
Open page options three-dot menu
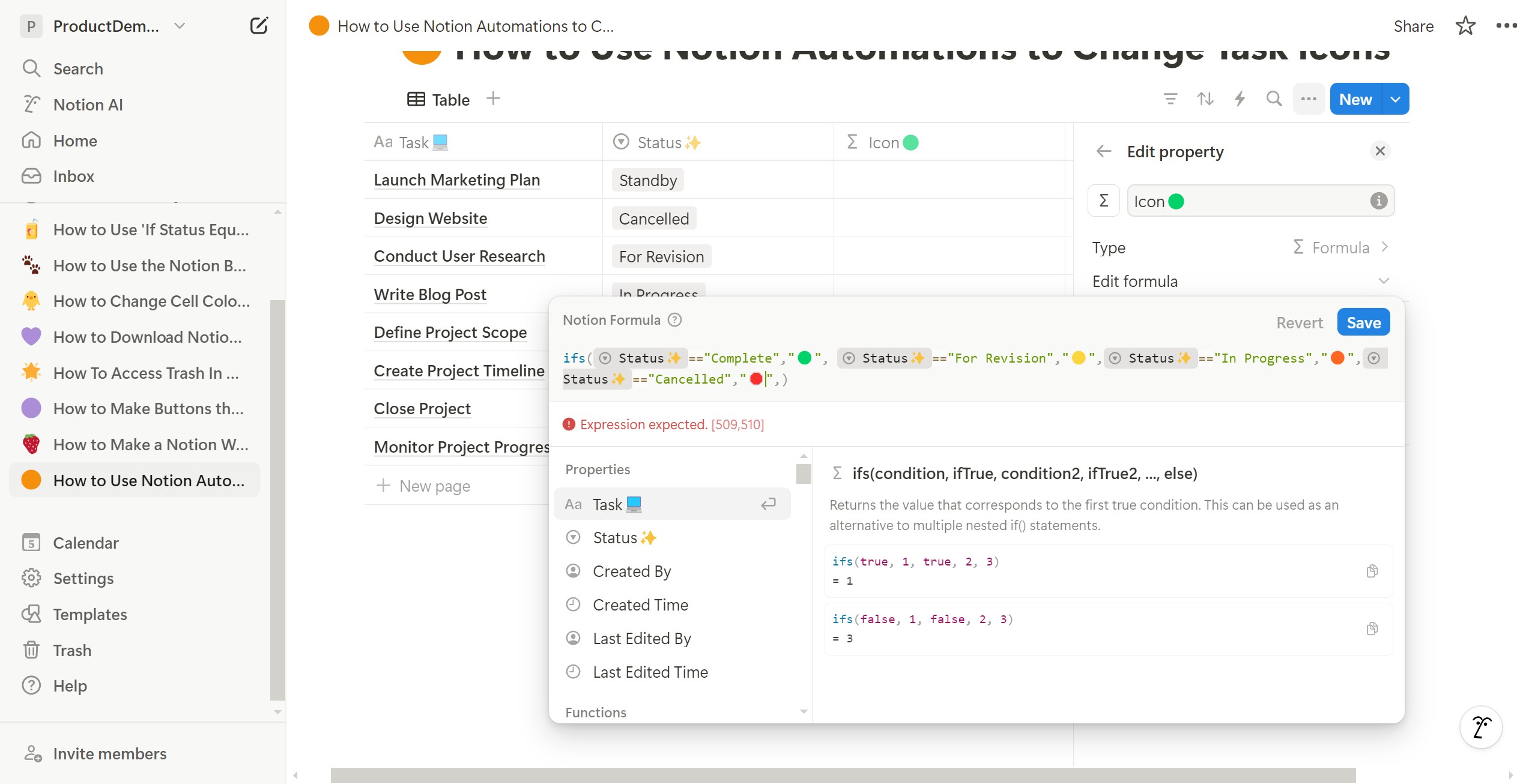(1507, 26)
